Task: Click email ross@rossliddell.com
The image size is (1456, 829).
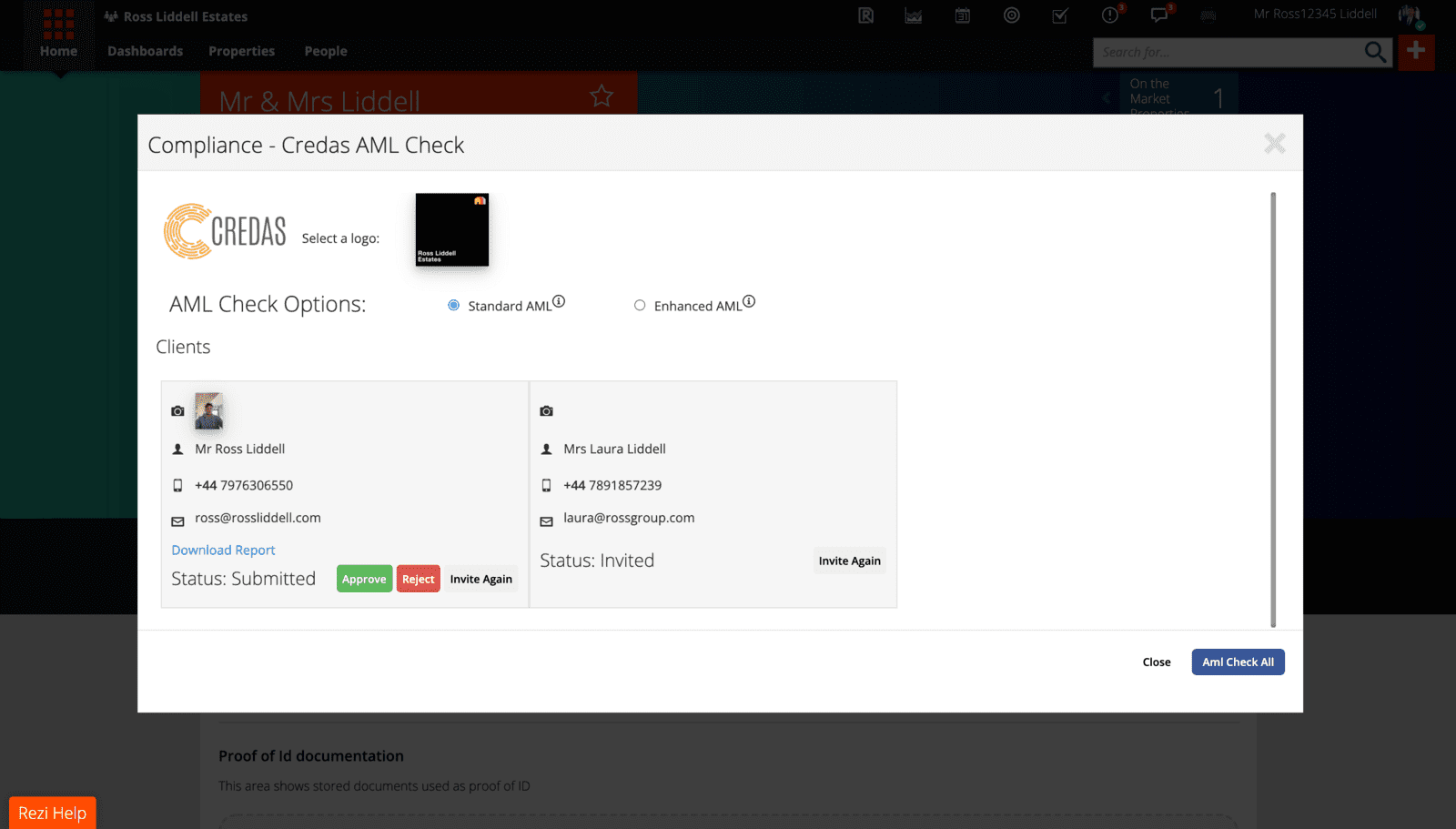Action: (x=258, y=518)
